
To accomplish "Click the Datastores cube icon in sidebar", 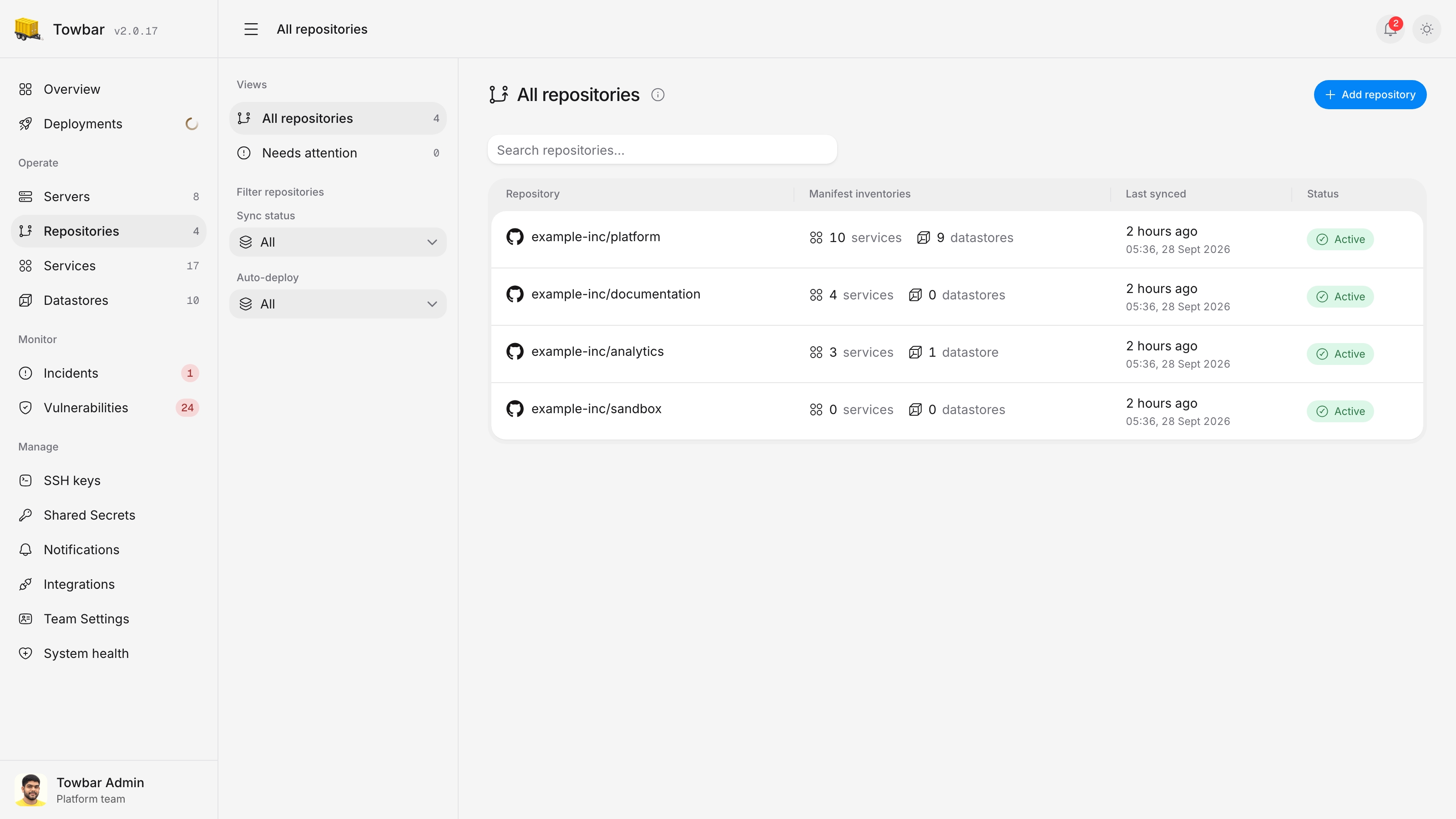I will pos(25,300).
